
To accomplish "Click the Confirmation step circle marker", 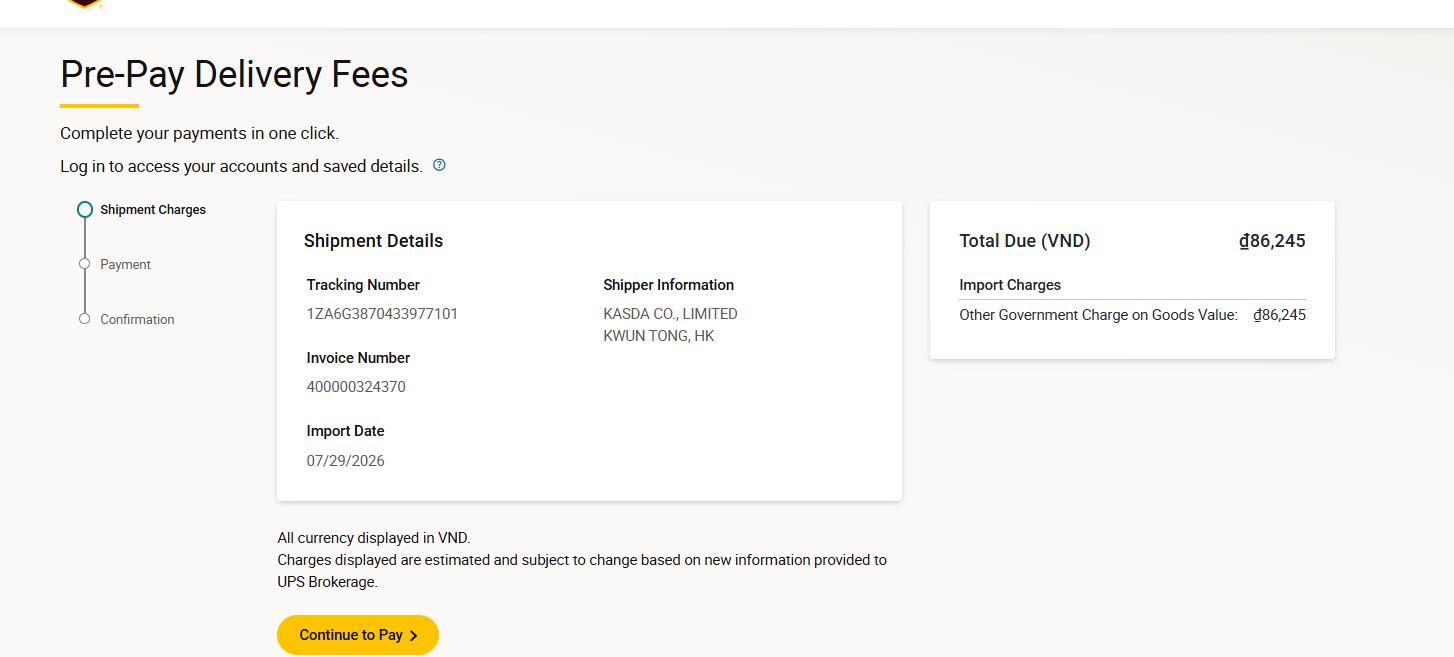I will tap(85, 319).
